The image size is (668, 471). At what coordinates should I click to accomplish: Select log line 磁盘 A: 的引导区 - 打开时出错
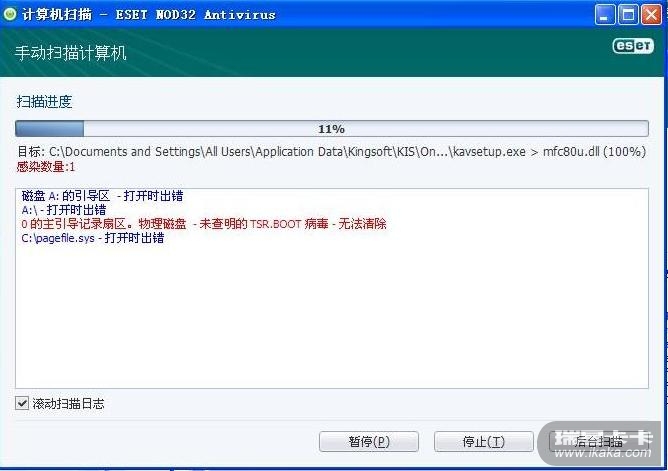tap(102, 196)
